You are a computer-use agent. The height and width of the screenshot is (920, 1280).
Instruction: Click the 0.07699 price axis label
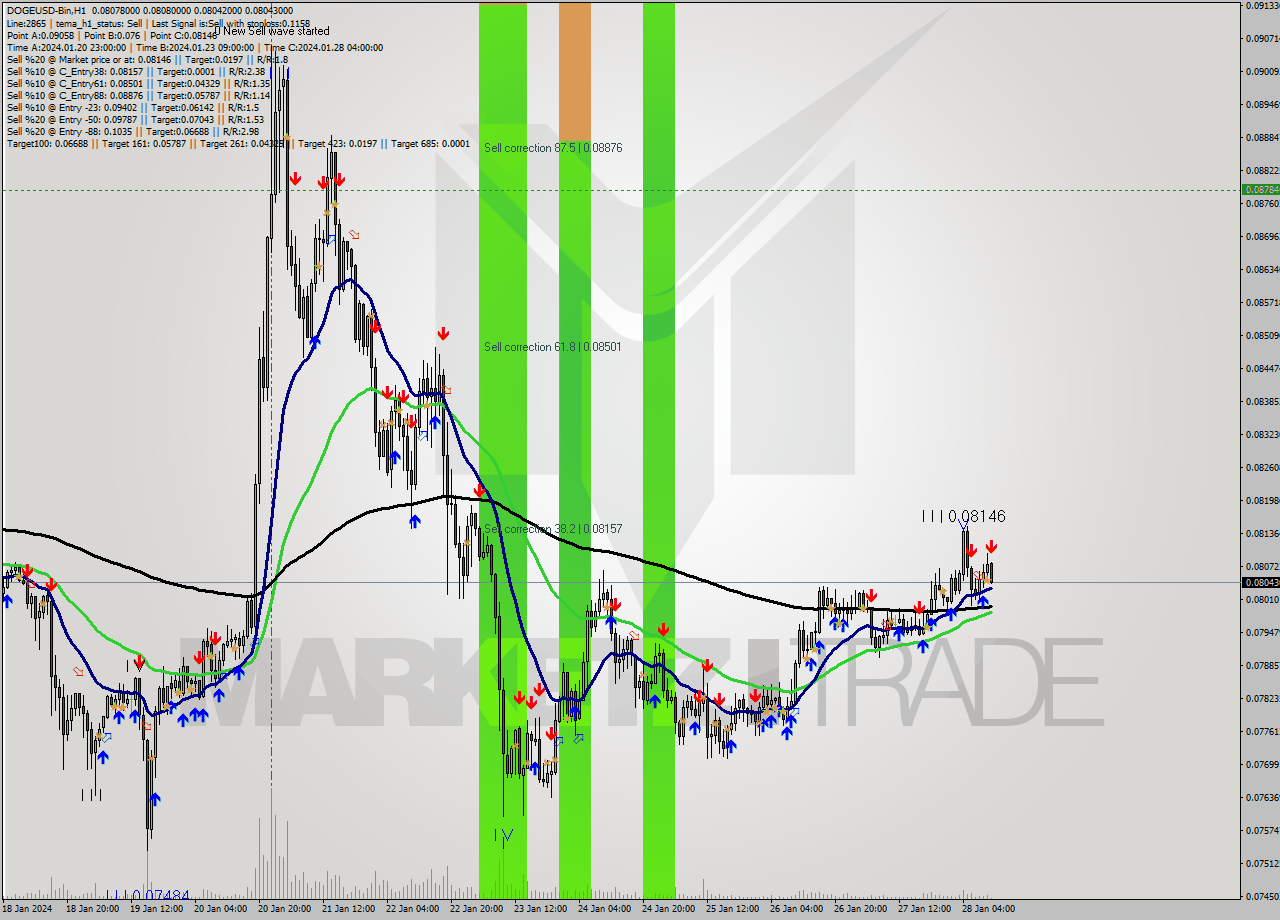(x=1261, y=764)
